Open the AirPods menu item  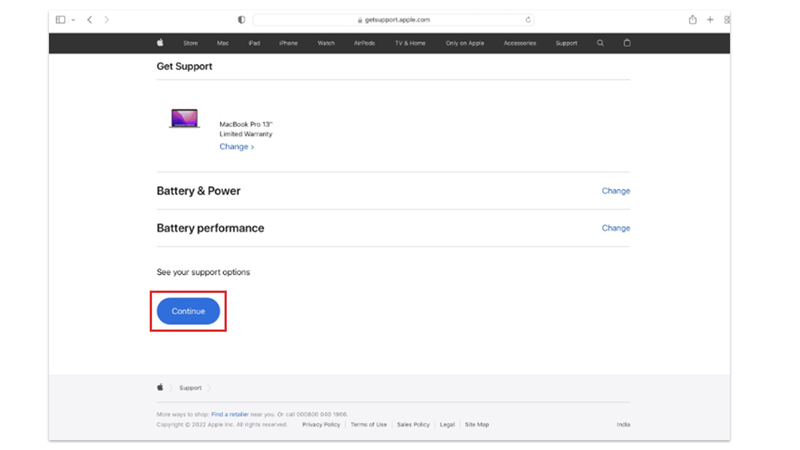click(364, 43)
